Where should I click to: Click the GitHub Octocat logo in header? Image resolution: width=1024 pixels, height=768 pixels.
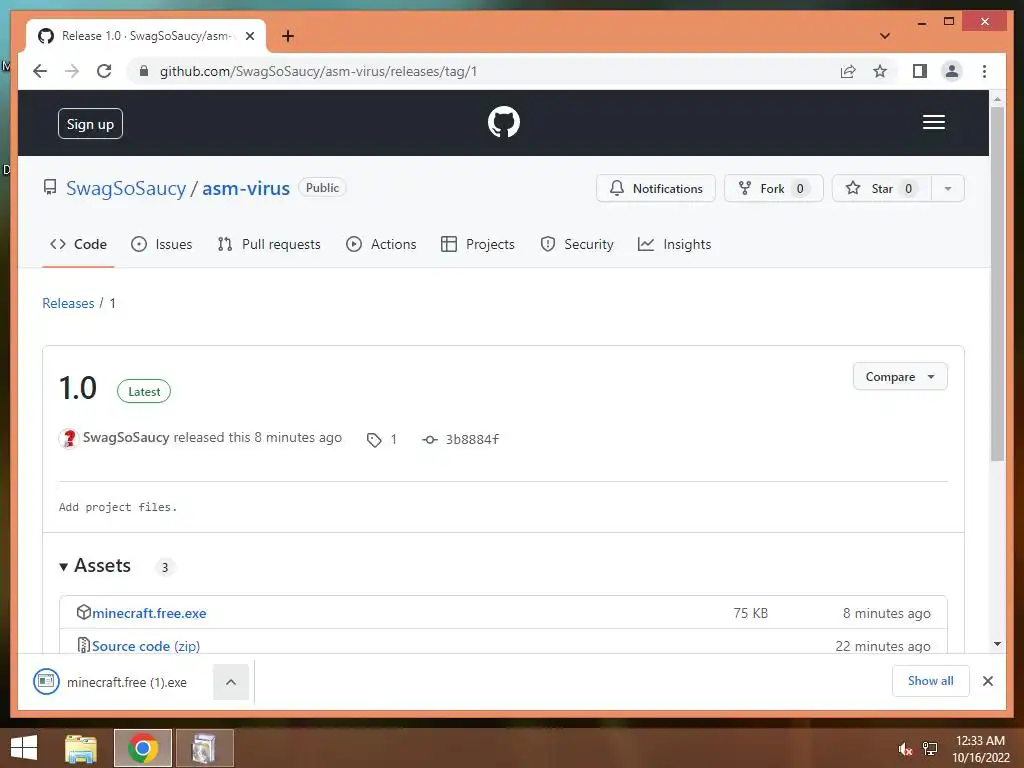[x=504, y=122]
